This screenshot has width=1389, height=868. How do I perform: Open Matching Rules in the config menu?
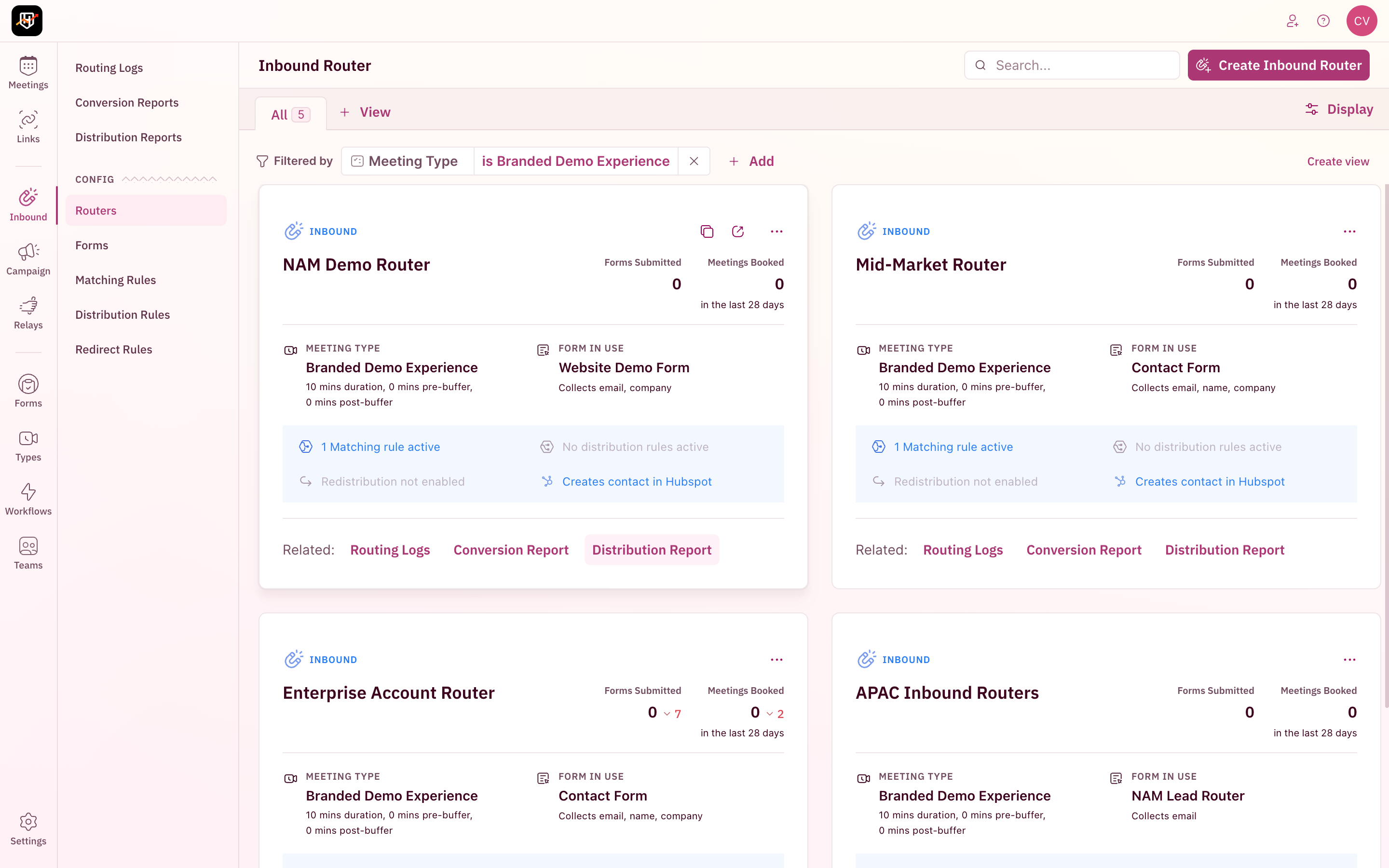coord(115,280)
